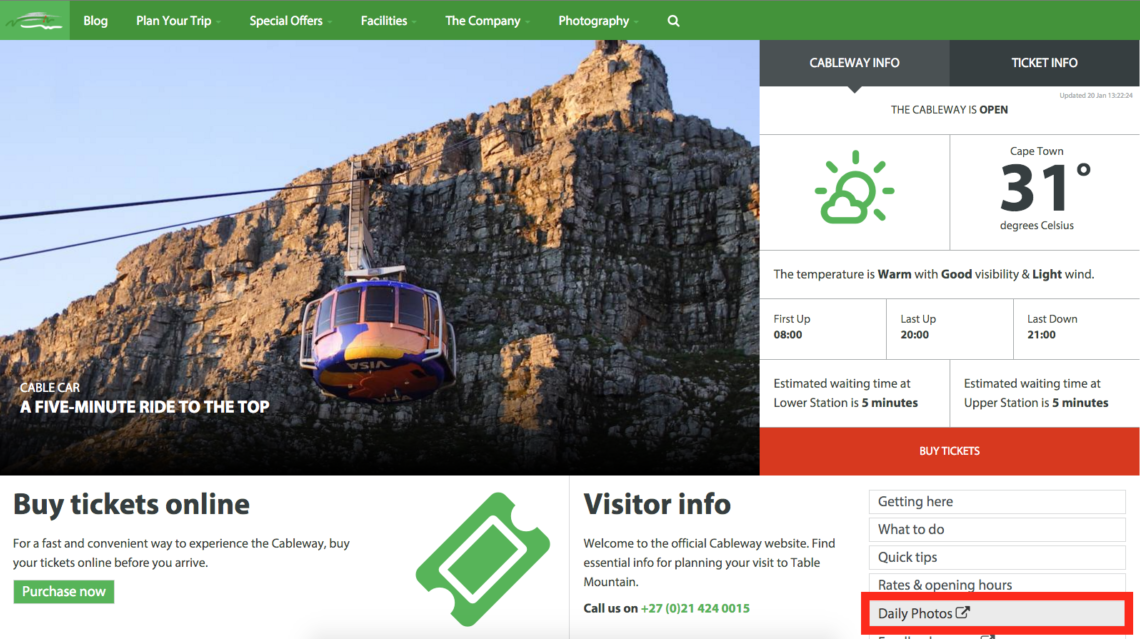This screenshot has width=1140, height=639.
Task: Click the 'Buy tickets online' heading
Action: tap(132, 505)
